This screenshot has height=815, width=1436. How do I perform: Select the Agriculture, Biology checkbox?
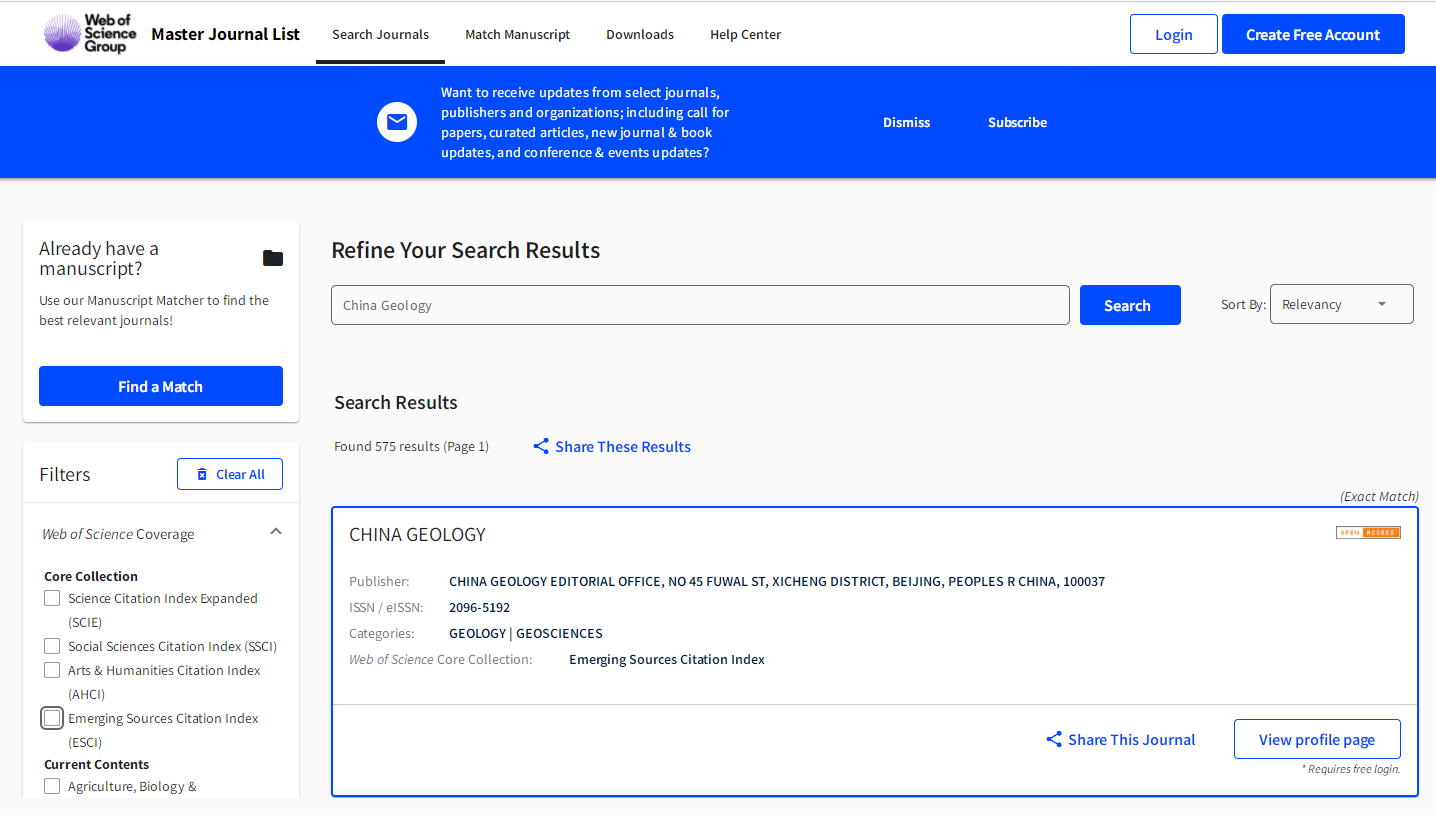point(52,786)
